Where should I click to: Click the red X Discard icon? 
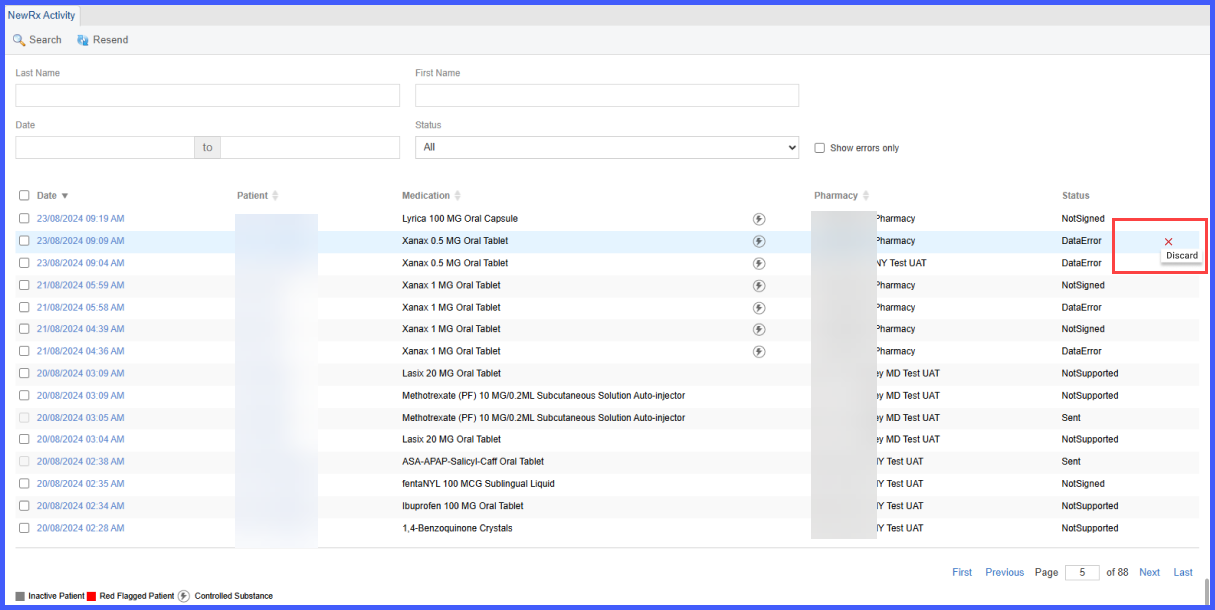pyautogui.click(x=1168, y=241)
